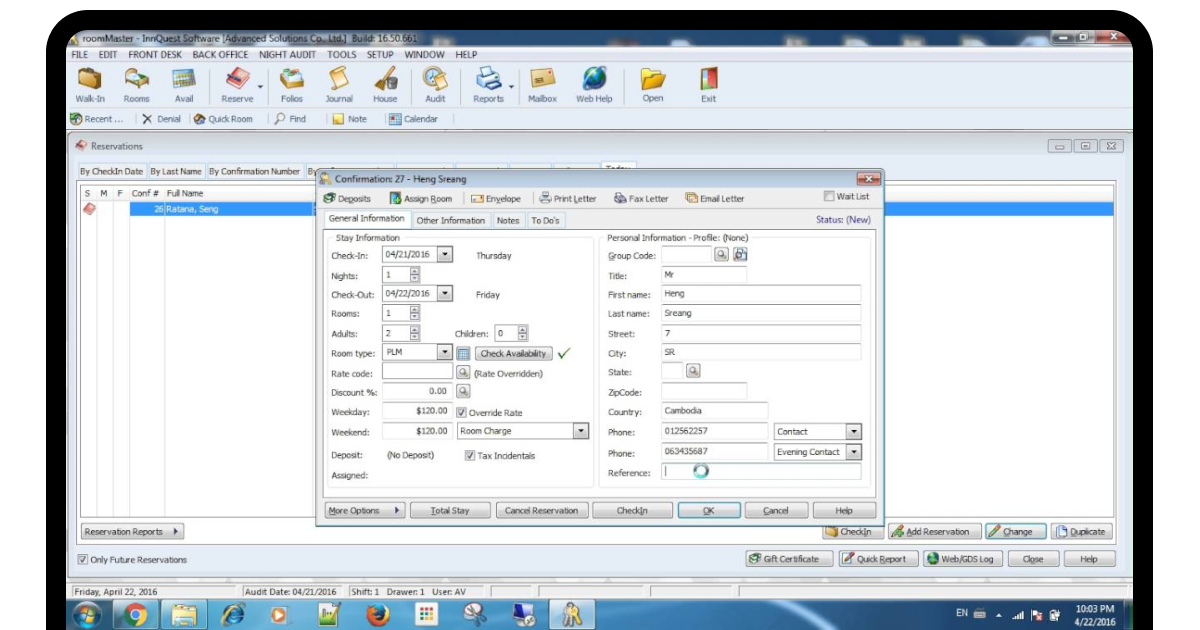This screenshot has height=630, width=1200.
Task: Open the Room Charge dropdown
Action: pos(581,431)
